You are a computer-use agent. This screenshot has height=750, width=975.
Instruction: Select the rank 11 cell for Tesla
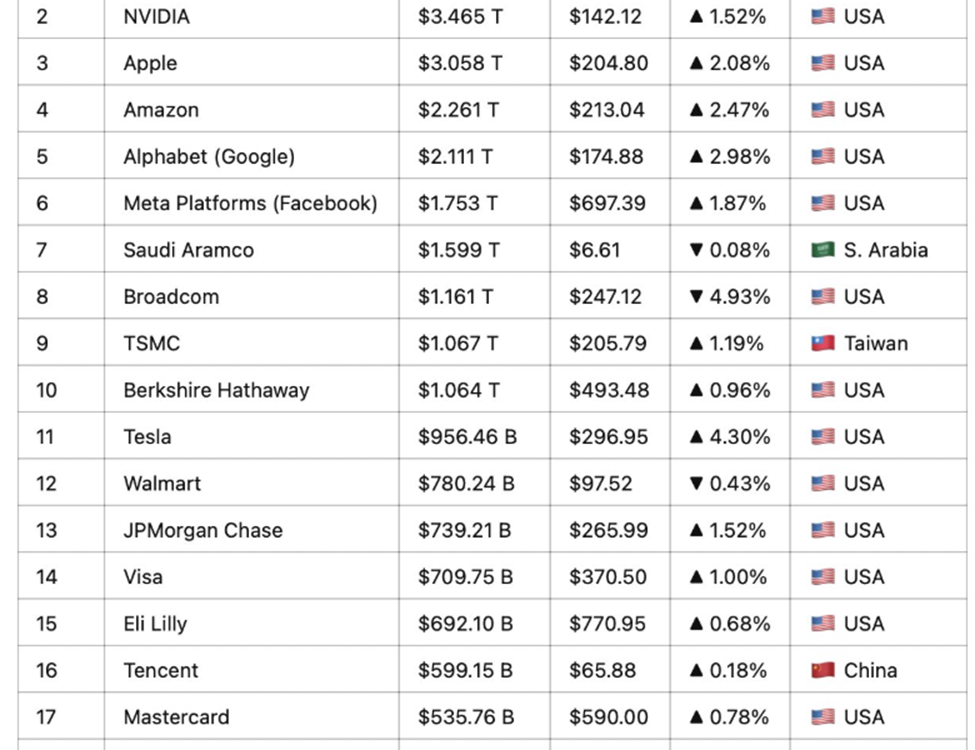coord(47,437)
